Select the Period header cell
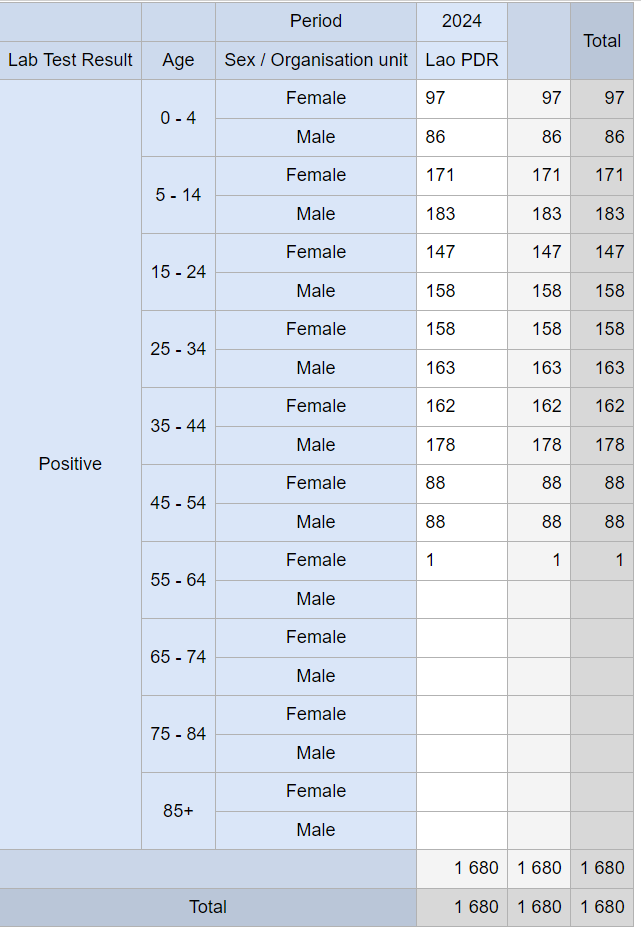Image resolution: width=641 pixels, height=927 pixels. [316, 22]
